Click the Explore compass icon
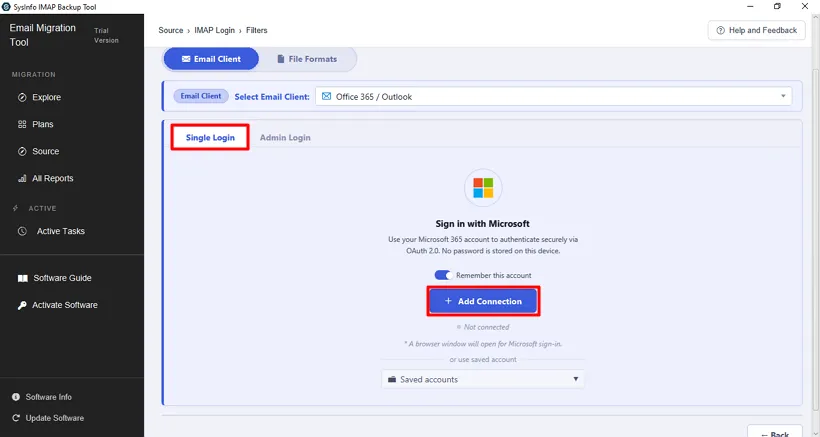820x437 pixels. (x=22, y=97)
